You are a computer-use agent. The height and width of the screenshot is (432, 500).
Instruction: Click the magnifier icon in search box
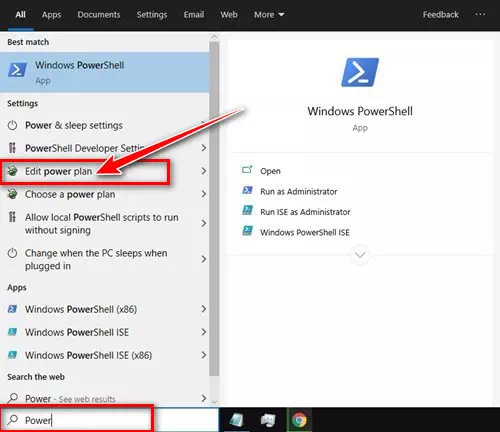(13, 420)
